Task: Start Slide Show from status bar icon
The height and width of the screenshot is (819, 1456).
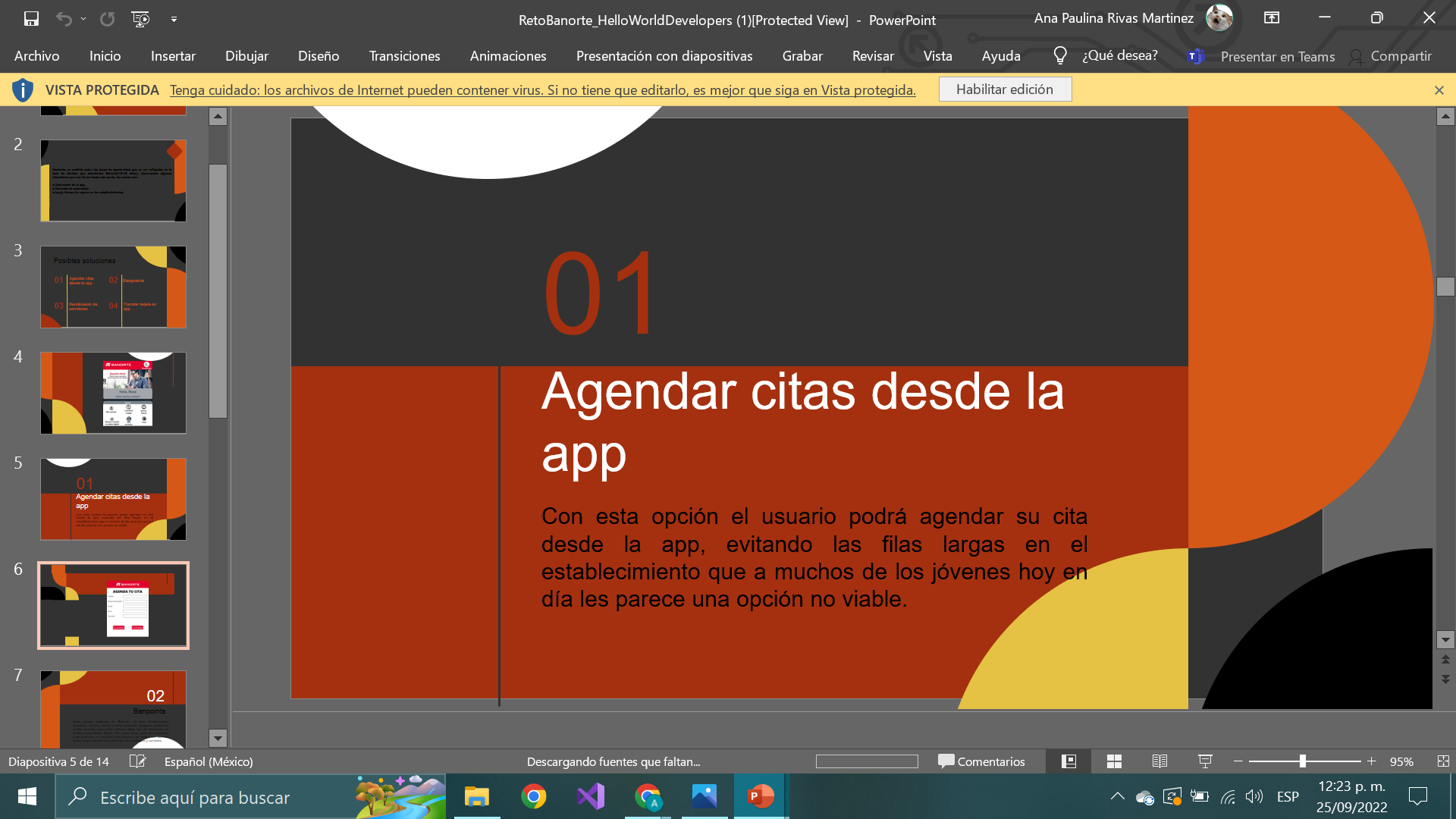Action: [x=1205, y=761]
